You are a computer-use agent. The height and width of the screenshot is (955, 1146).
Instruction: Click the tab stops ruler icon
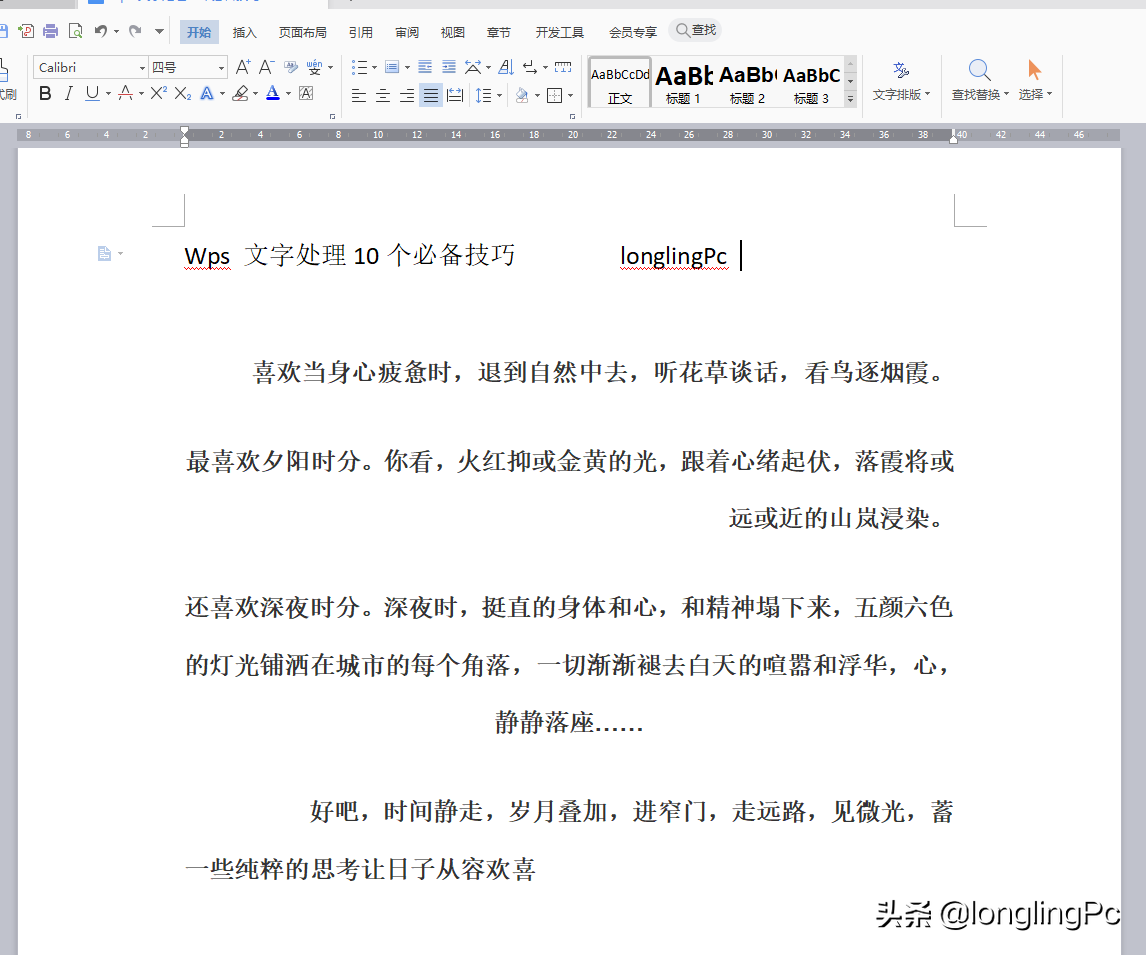[x=563, y=67]
